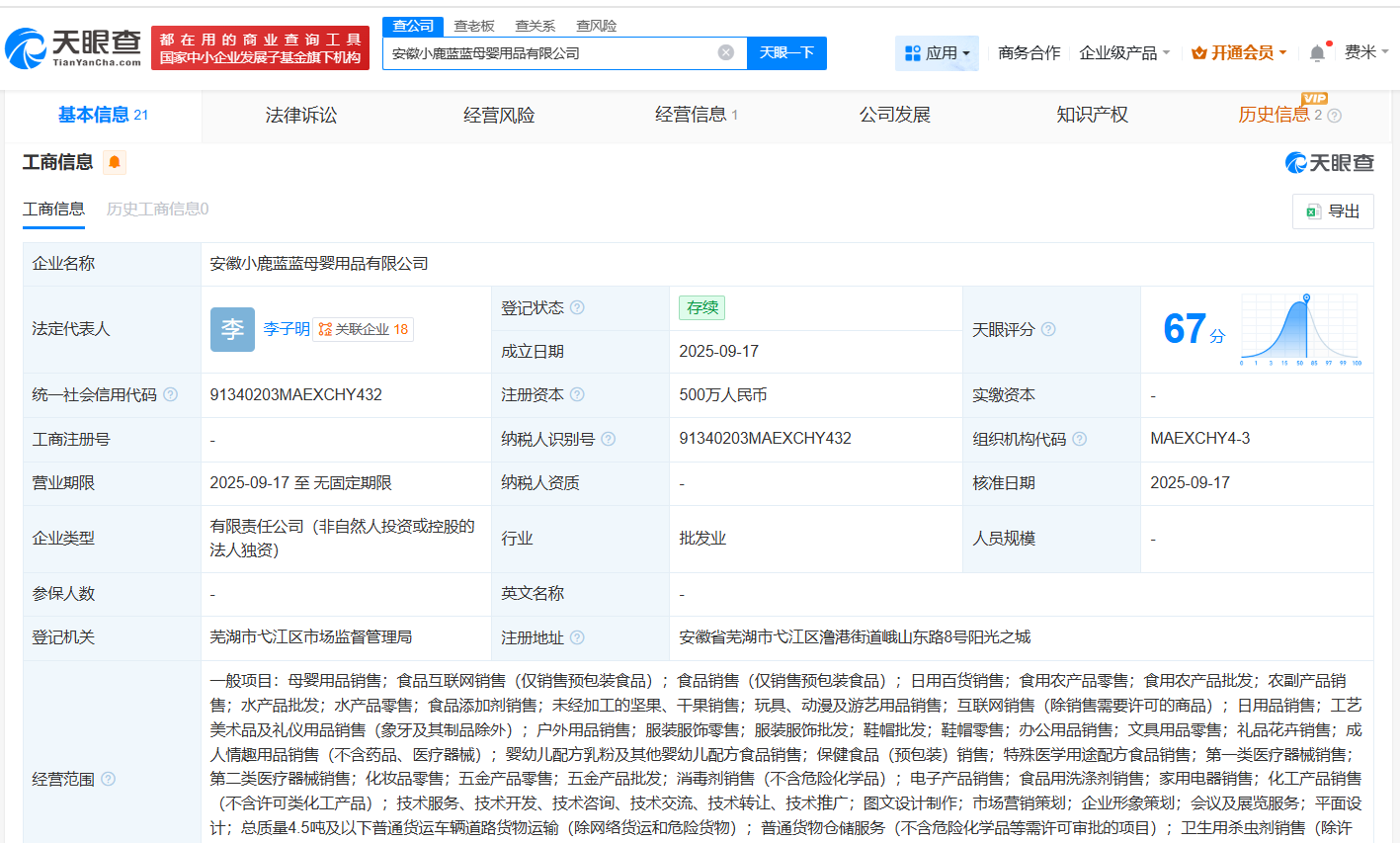
Task: Click question mark icon beside 注册地址
Action: 579,636
